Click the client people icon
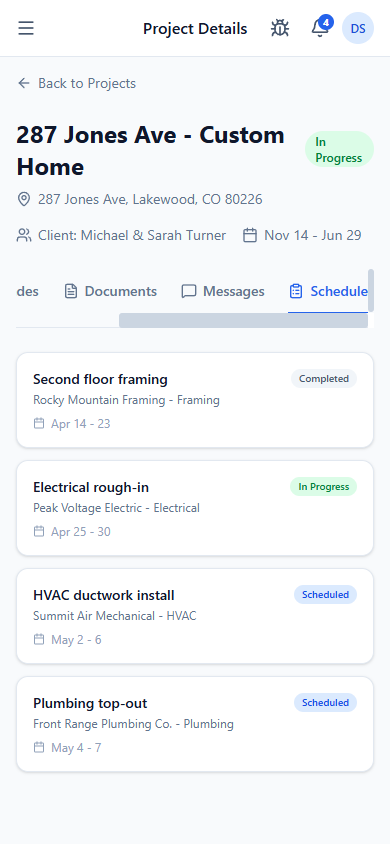Image resolution: width=390 pixels, height=844 pixels. click(24, 235)
